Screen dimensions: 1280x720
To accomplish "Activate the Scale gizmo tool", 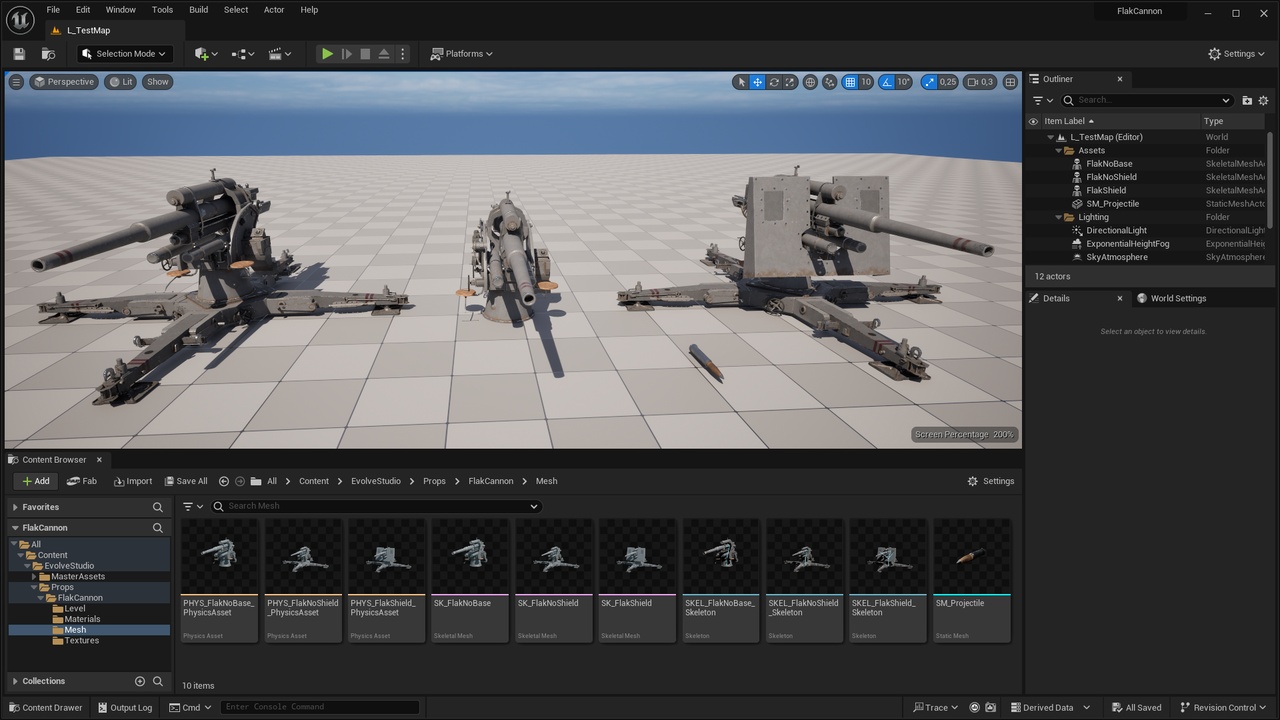I will pos(790,82).
